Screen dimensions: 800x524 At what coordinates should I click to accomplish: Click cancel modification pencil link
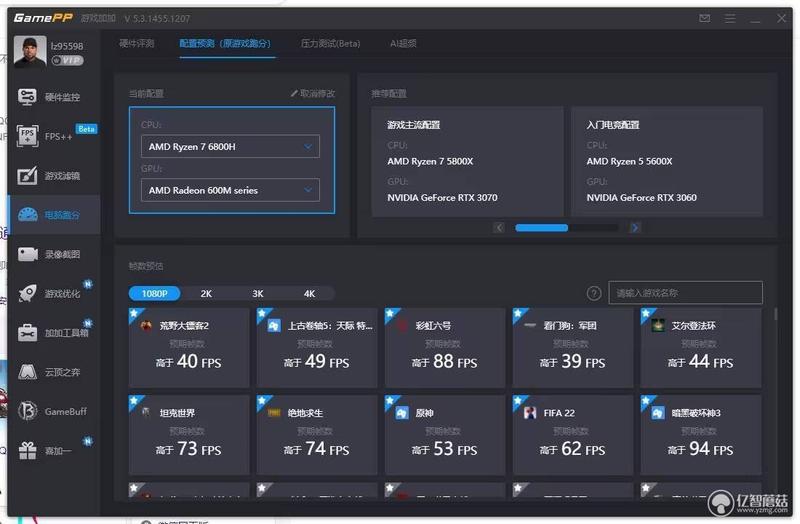click(x=313, y=93)
